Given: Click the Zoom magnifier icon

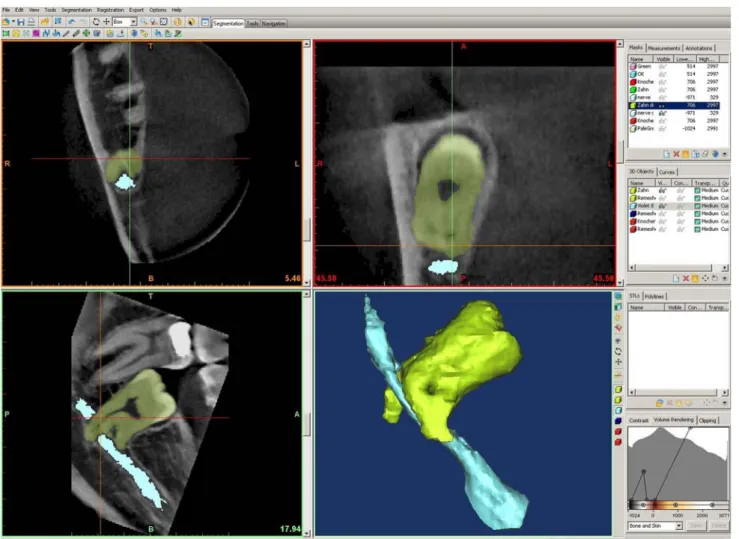Looking at the screenshot, I should coord(143,22).
